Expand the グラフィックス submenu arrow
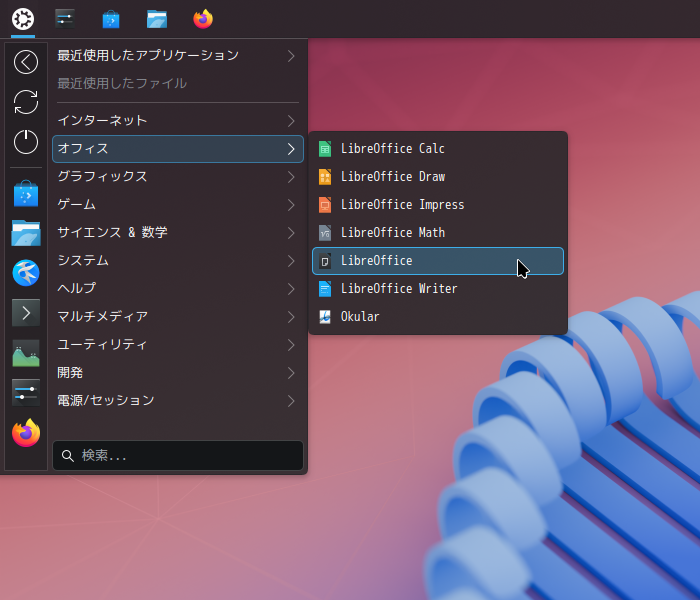This screenshot has width=700, height=600. 291,177
